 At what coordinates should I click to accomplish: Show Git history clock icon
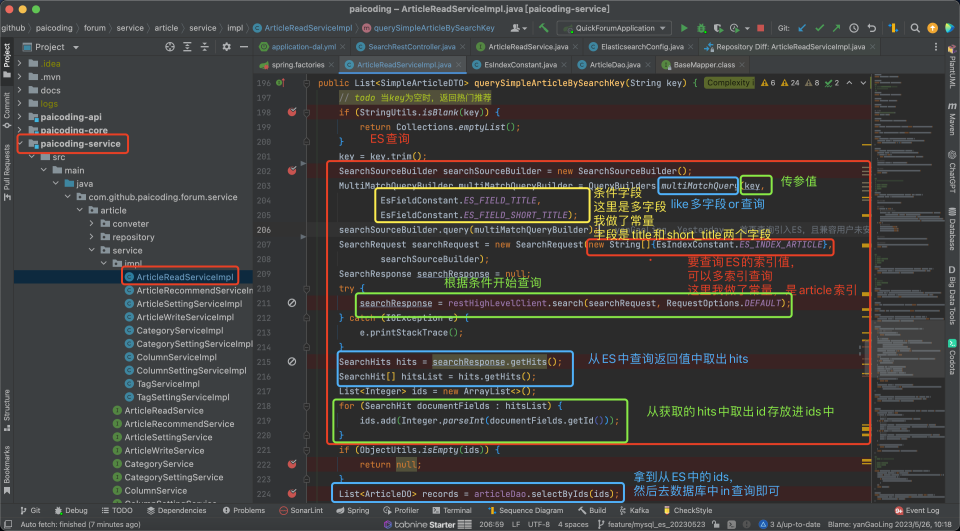[x=853, y=28]
